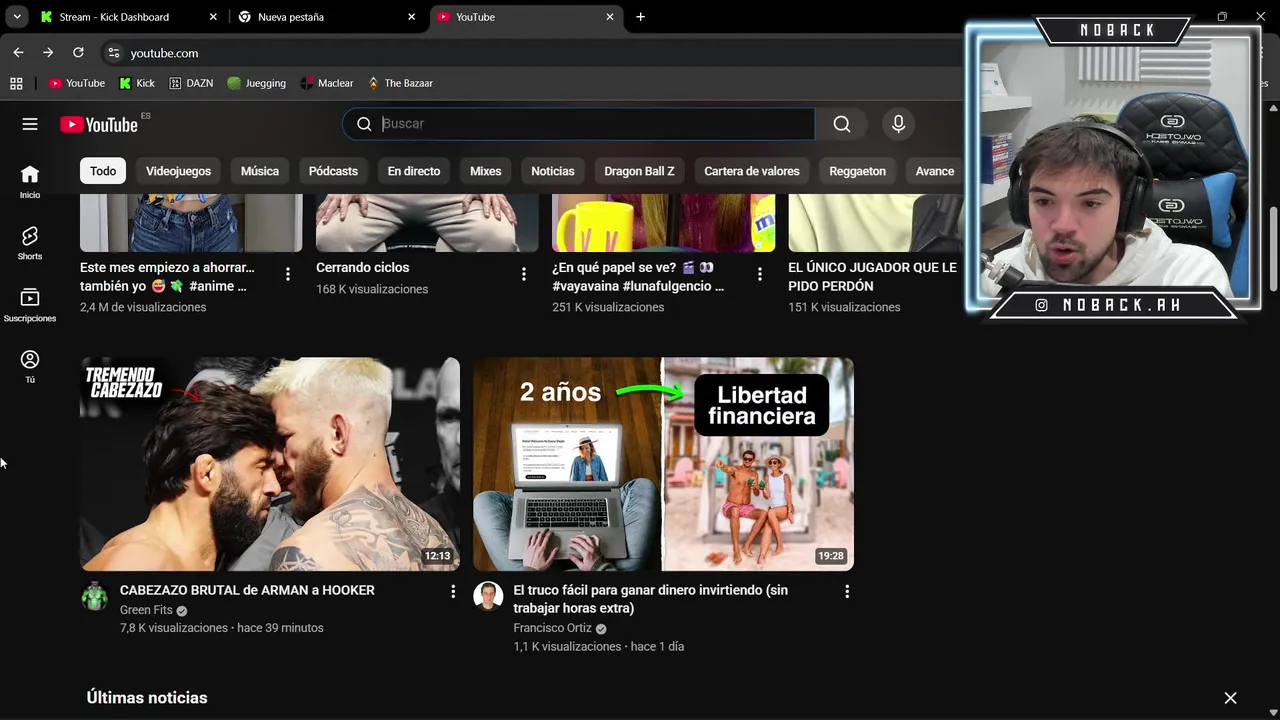Open Green Fits channel name

pyautogui.click(x=146, y=610)
